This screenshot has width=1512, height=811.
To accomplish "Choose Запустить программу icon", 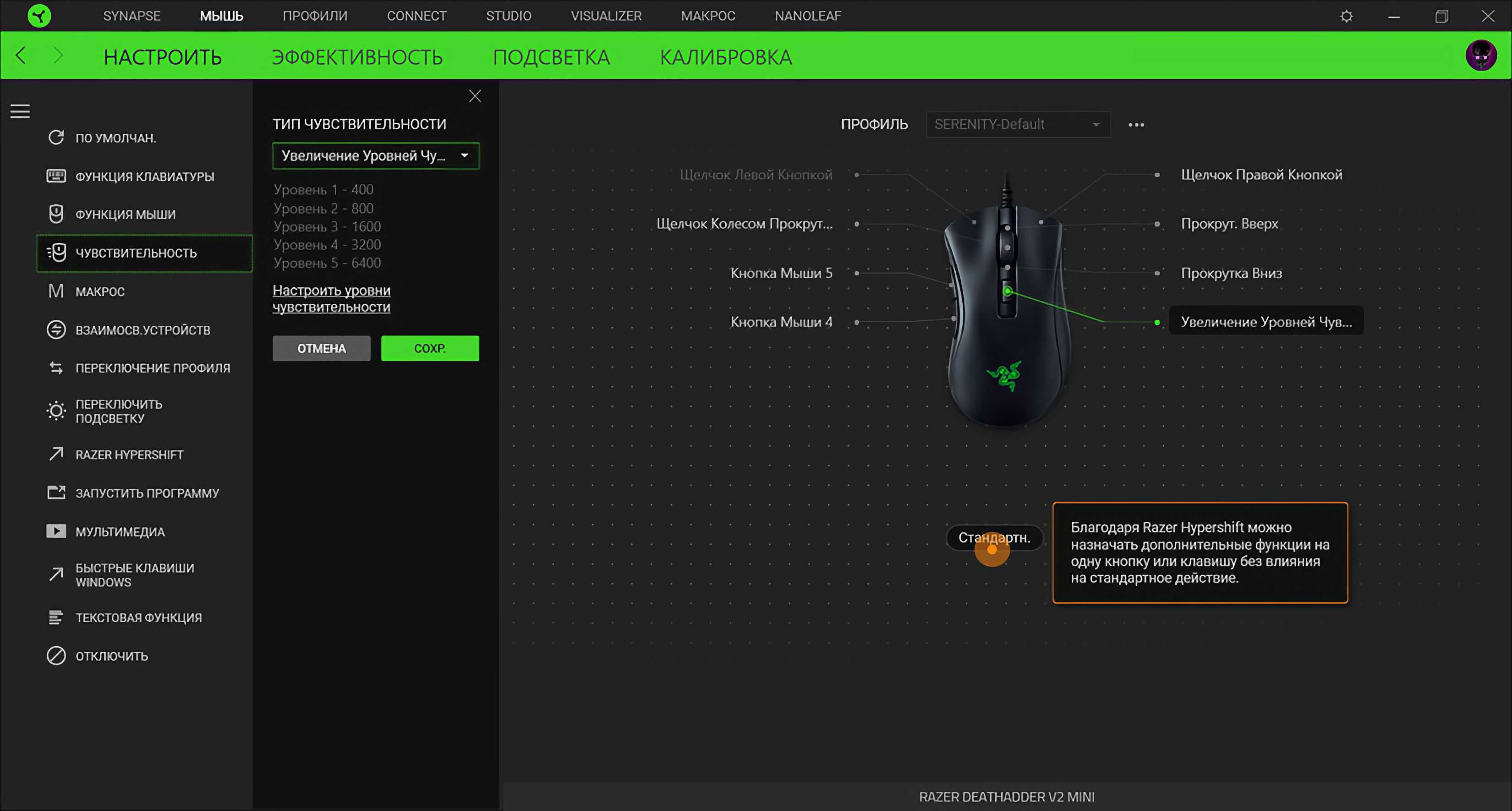I will 56,493.
